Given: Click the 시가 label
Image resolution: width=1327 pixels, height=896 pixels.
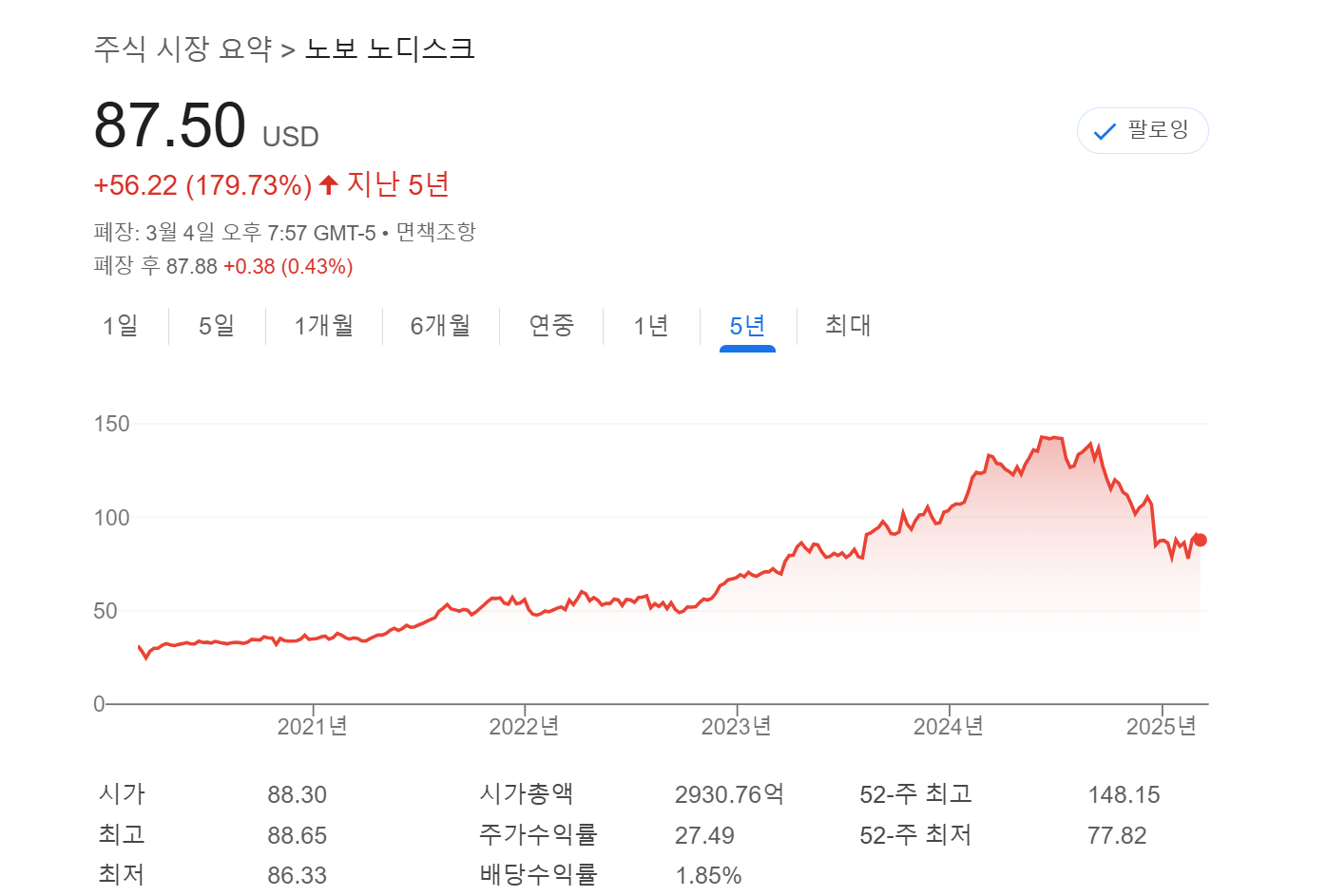Looking at the screenshot, I should tap(122, 793).
